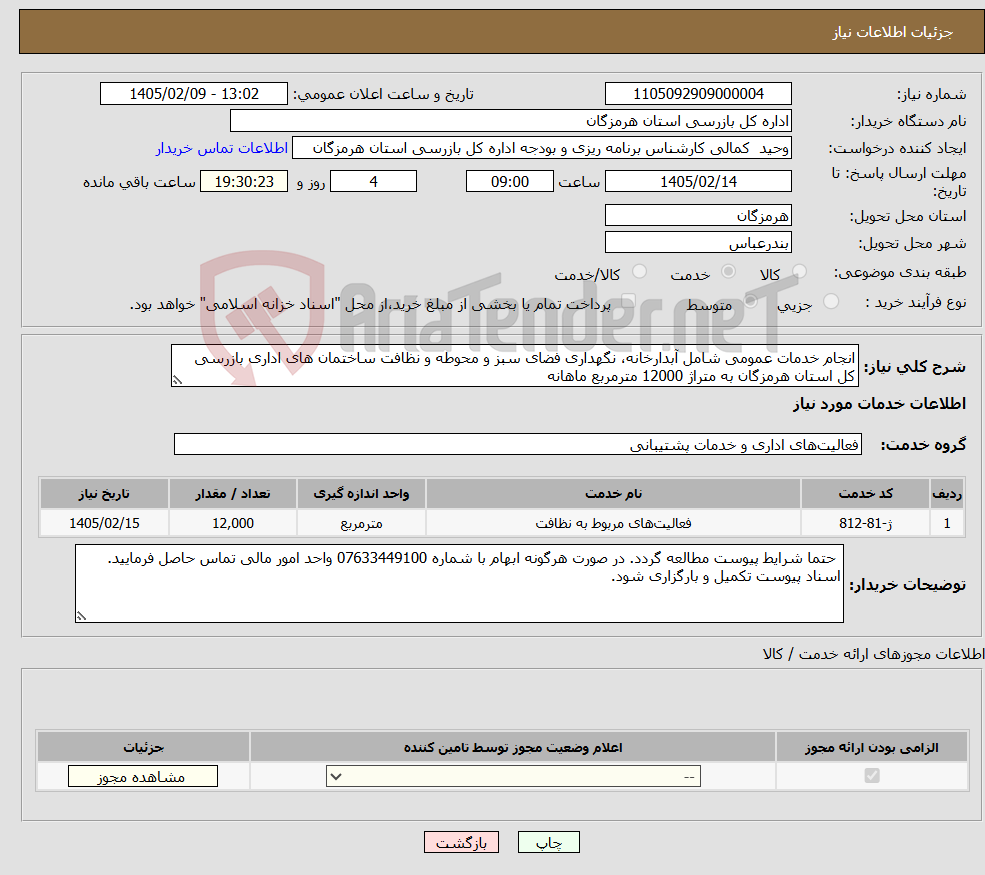Click the delivery province field هرمزگان
Viewport: 985px width, 875px height.
coord(698,215)
